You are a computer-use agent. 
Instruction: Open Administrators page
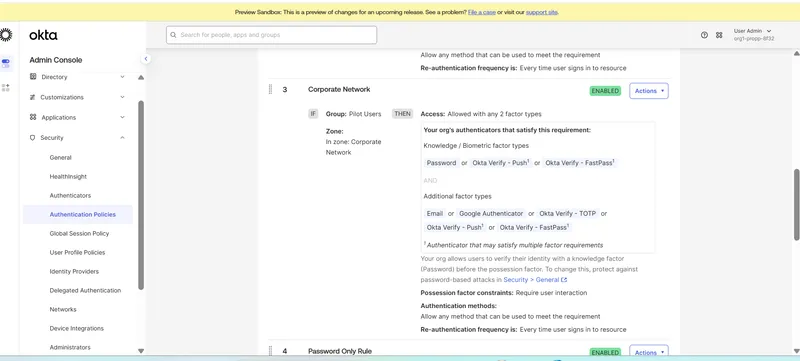click(x=70, y=347)
